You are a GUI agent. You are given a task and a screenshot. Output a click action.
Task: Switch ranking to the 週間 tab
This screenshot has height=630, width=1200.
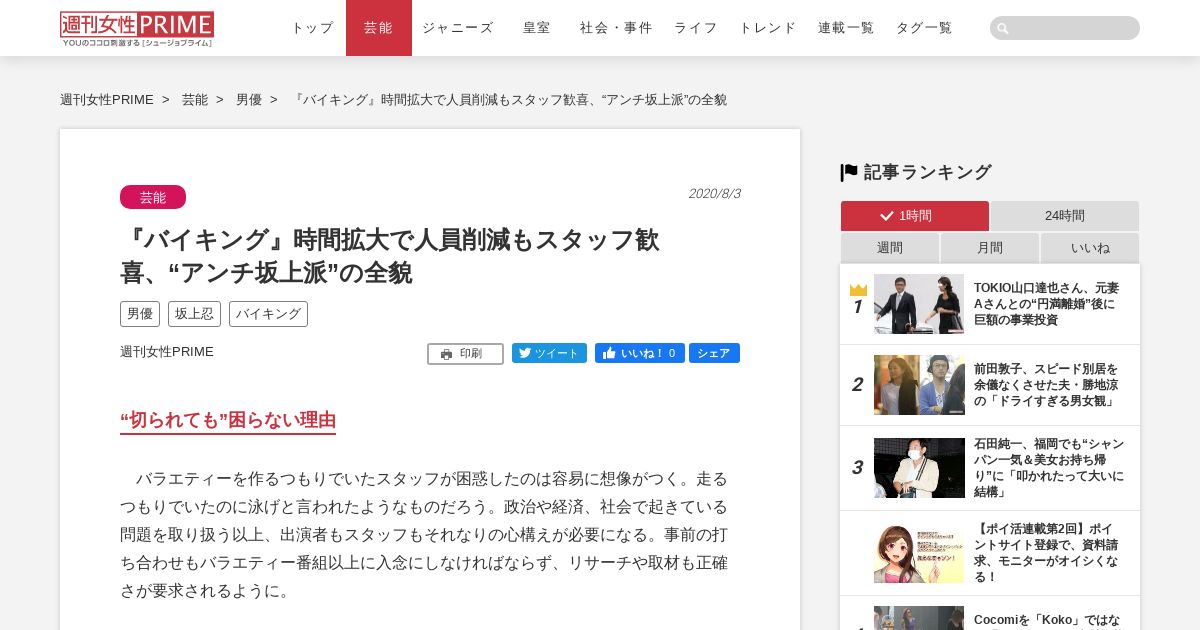coord(890,248)
